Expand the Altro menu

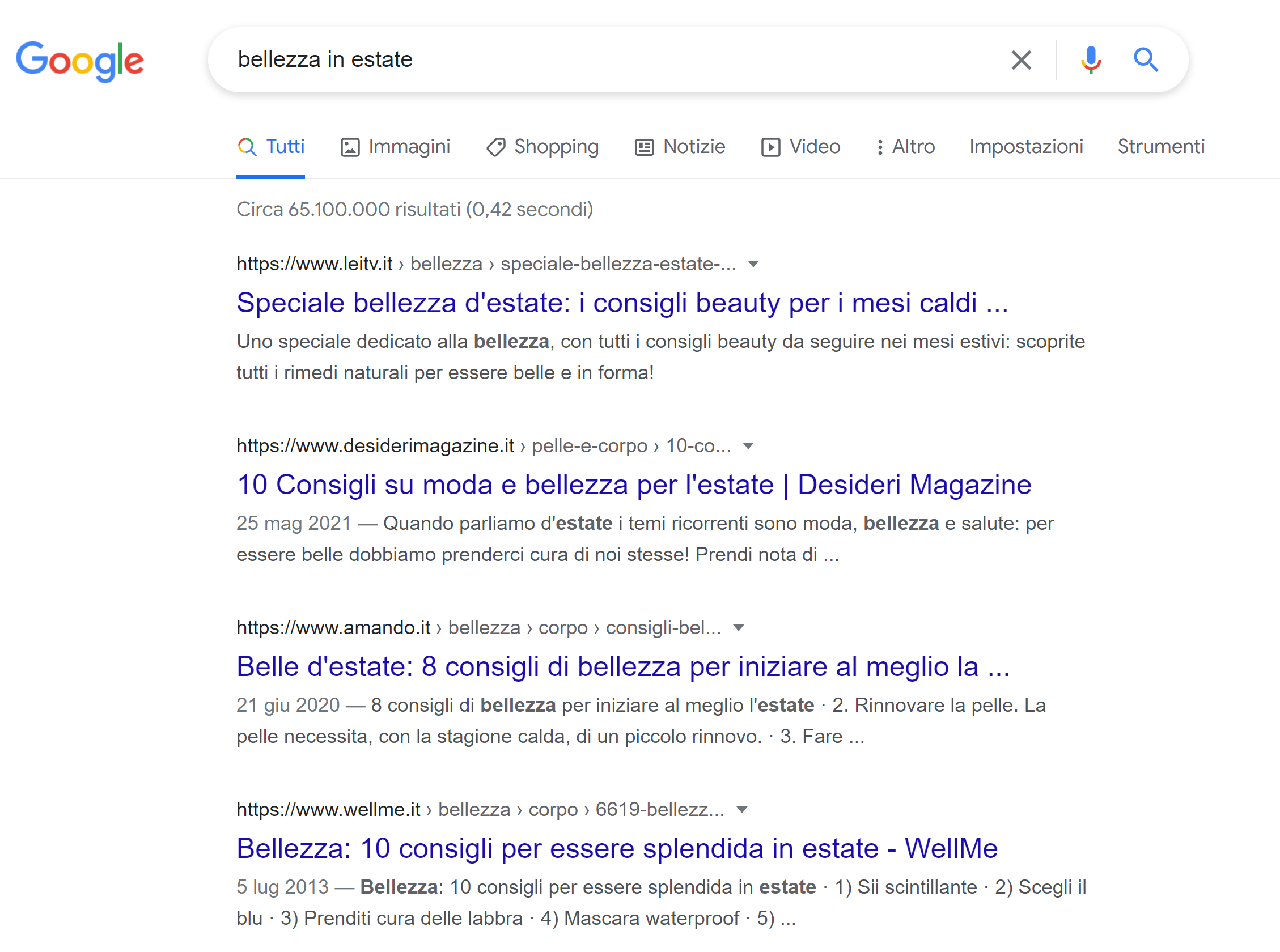[x=905, y=147]
